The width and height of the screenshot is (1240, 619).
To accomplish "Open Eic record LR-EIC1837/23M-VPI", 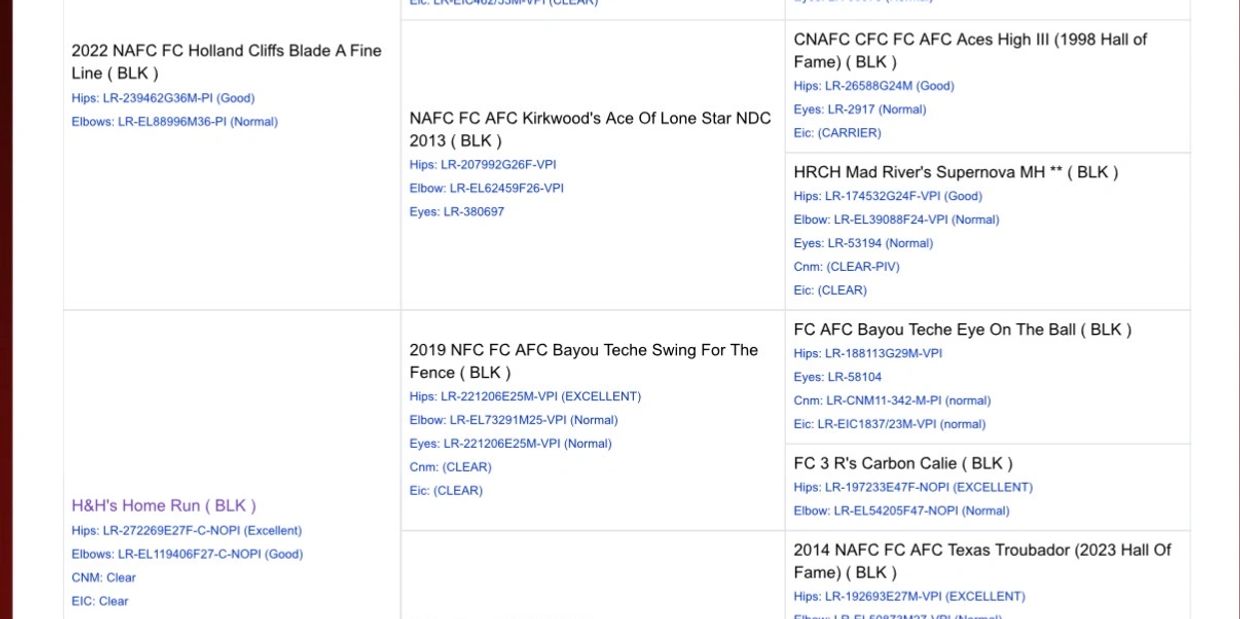I will [x=889, y=424].
